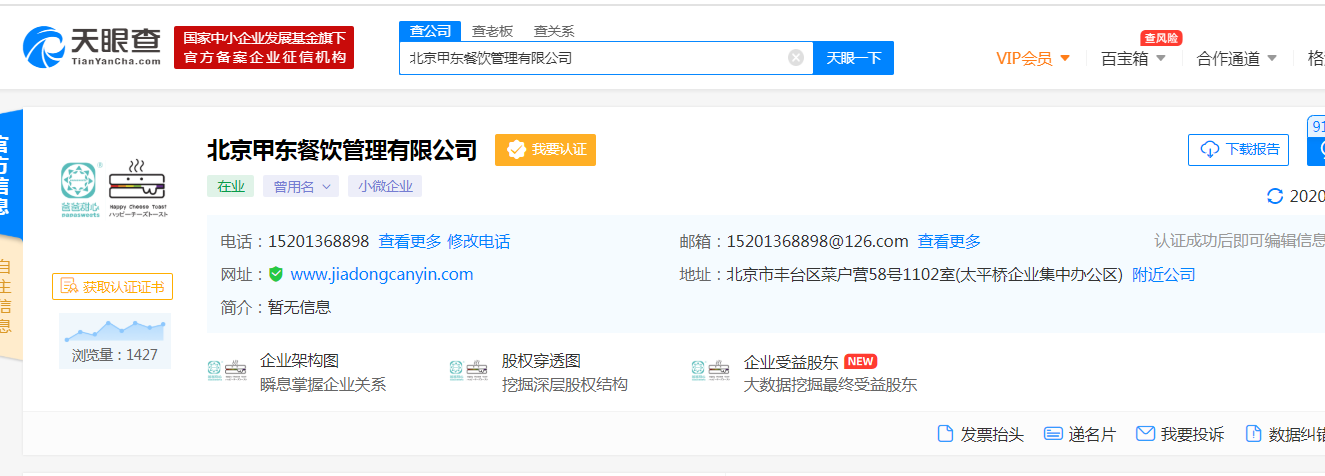Screen dimensions: 1325x476
Task: Click the refresh icon beside the 2020 date
Action: [x=1275, y=196]
